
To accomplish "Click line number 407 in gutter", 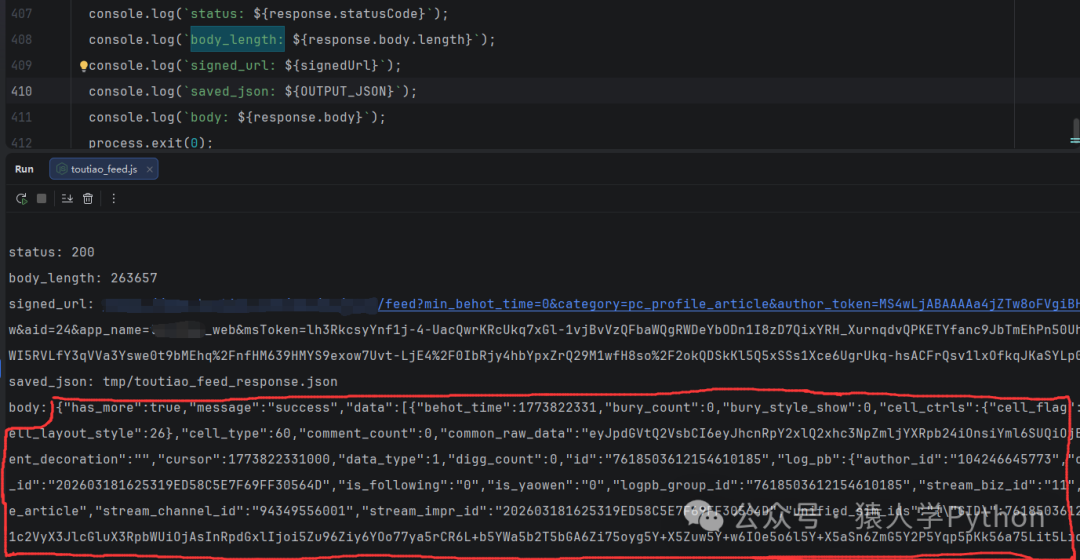I will tap(21, 13).
